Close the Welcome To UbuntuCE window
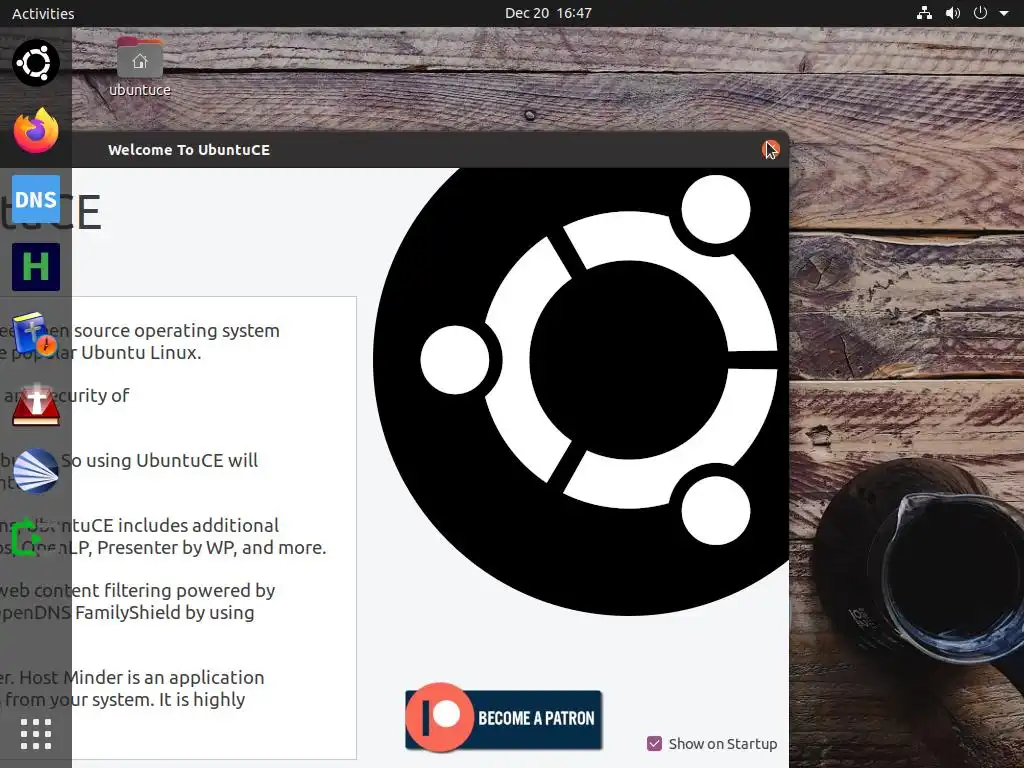Image resolution: width=1024 pixels, height=768 pixels. coord(771,150)
